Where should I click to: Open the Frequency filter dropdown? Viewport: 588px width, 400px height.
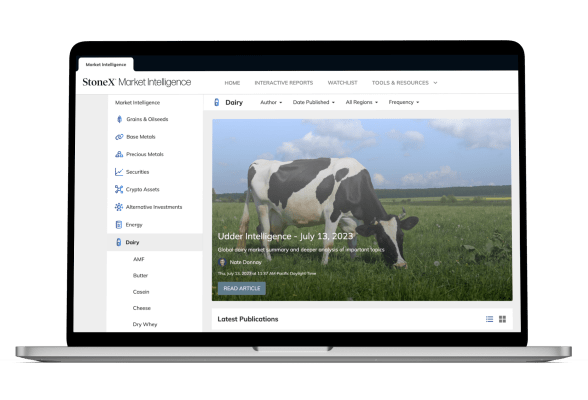[x=404, y=102]
